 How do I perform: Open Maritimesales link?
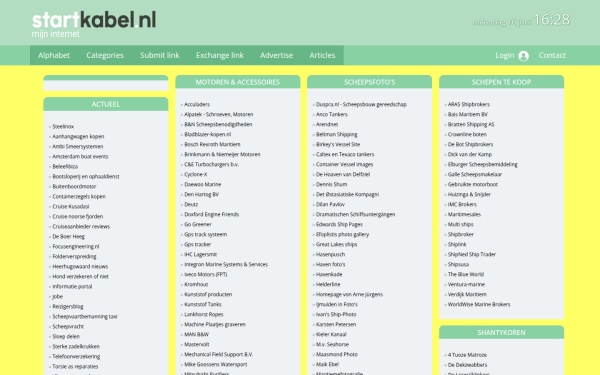pos(465,214)
